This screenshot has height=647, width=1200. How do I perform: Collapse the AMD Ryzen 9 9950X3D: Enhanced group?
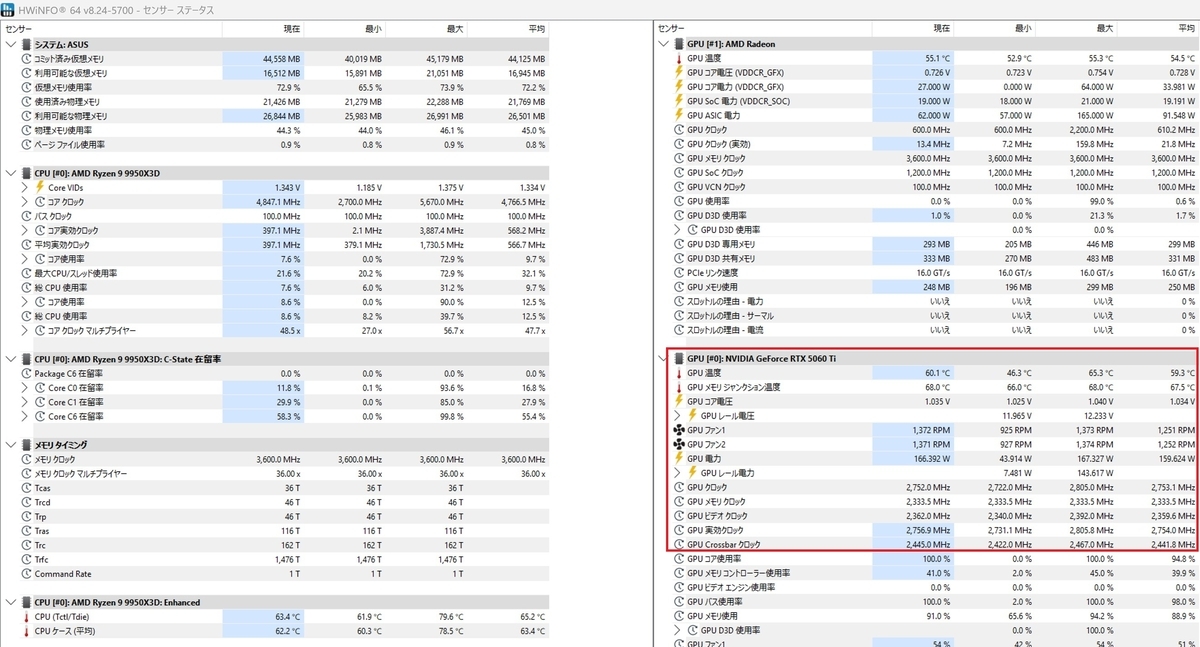(x=11, y=602)
